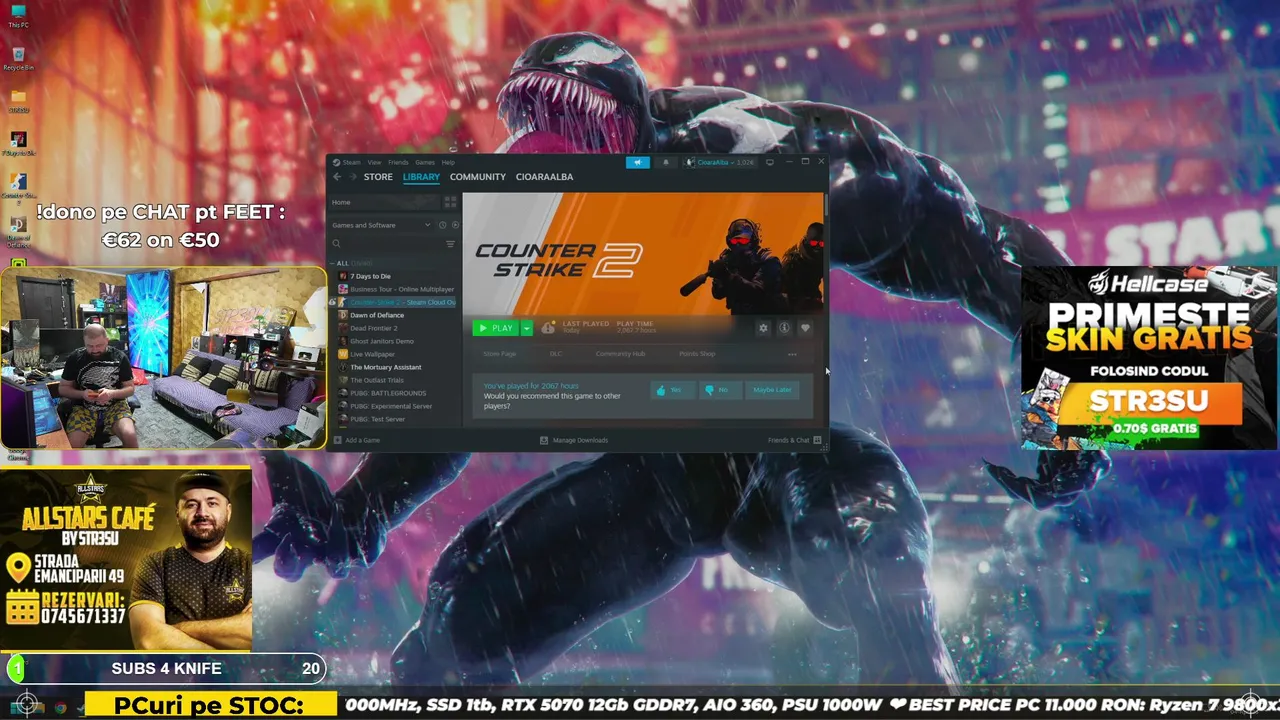
Task: Open Counter-Strike 2 settings gear icon
Action: click(763, 328)
